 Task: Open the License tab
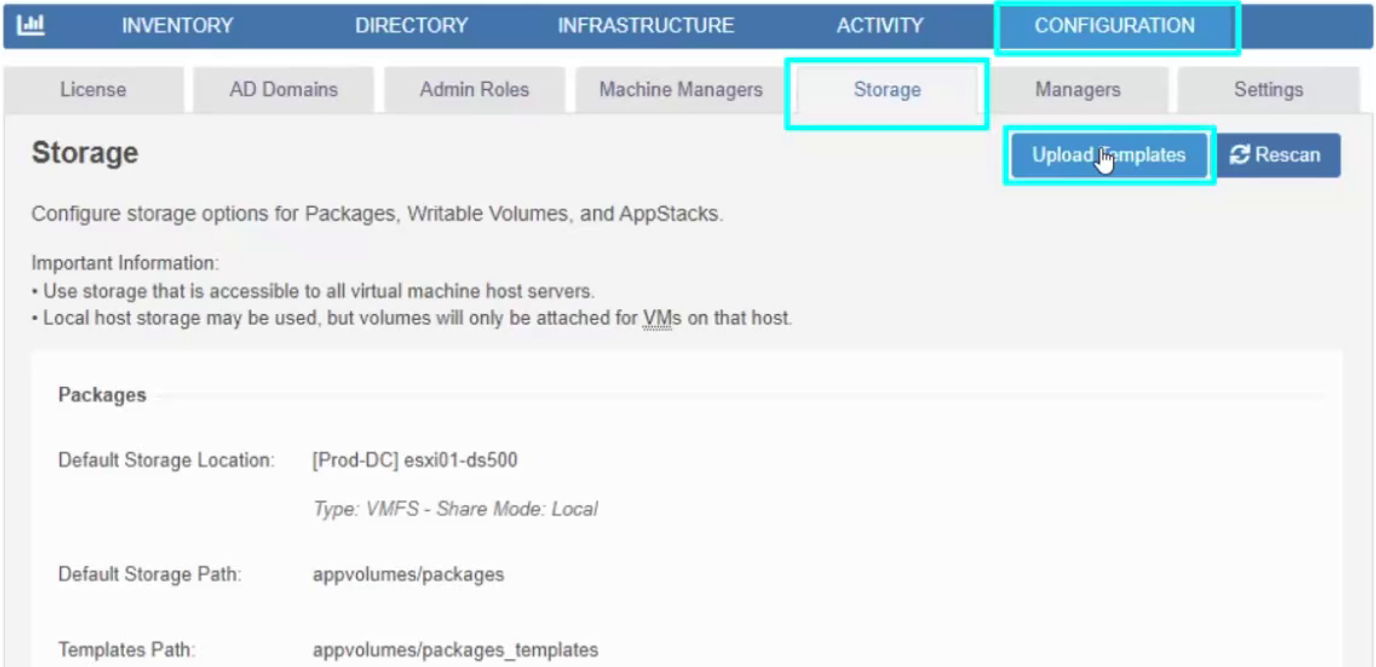pos(93,90)
